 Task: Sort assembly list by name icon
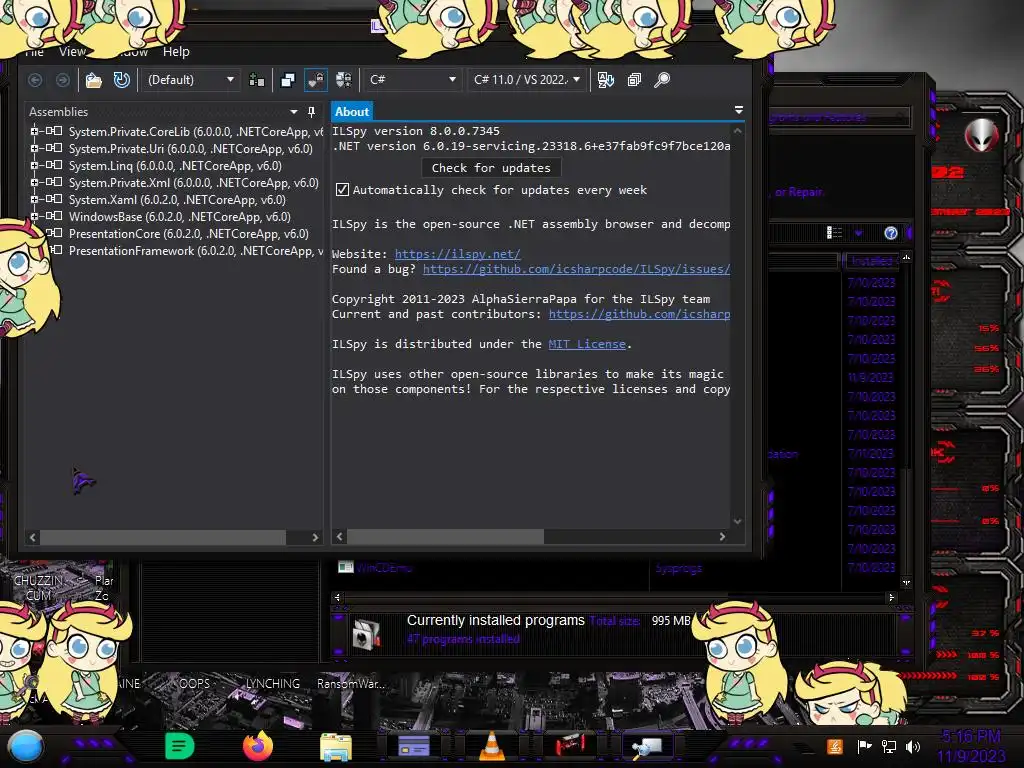click(605, 80)
